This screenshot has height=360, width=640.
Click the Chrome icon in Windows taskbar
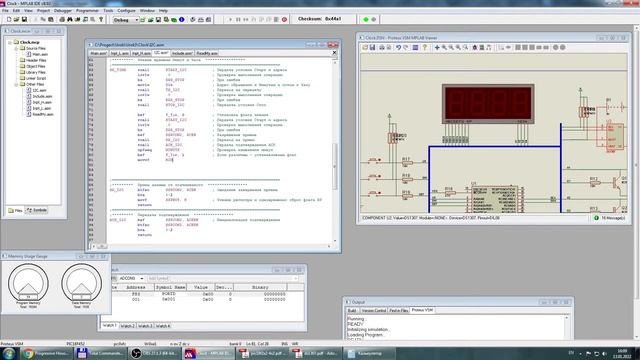click(28, 353)
